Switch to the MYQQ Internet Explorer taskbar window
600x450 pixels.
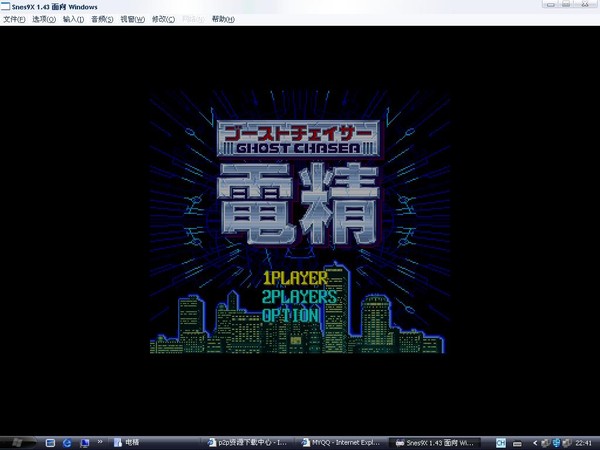point(342,443)
